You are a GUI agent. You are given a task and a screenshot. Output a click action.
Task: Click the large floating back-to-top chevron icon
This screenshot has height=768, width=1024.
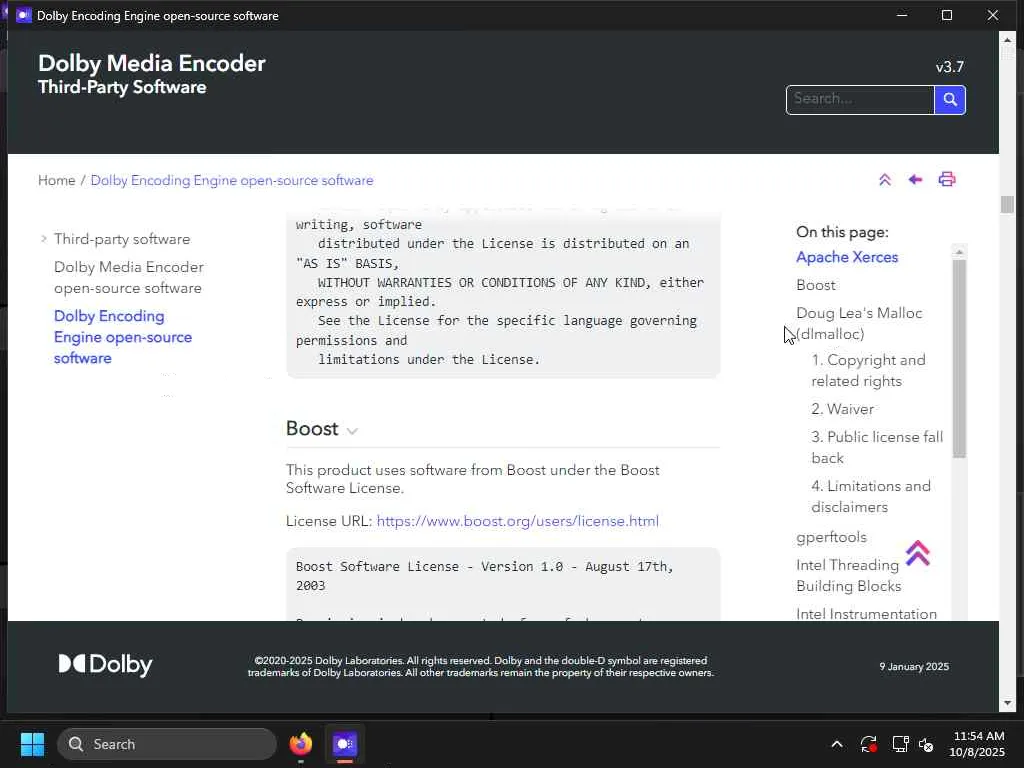pos(918,553)
